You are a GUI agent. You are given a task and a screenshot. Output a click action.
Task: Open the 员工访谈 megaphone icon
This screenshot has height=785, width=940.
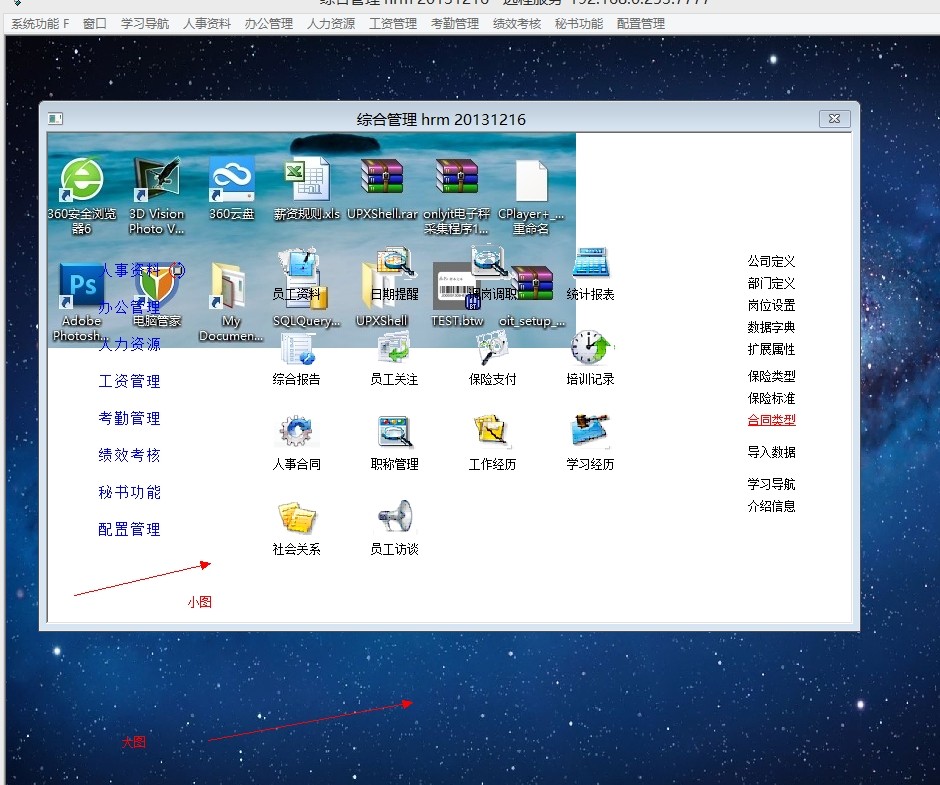[394, 519]
